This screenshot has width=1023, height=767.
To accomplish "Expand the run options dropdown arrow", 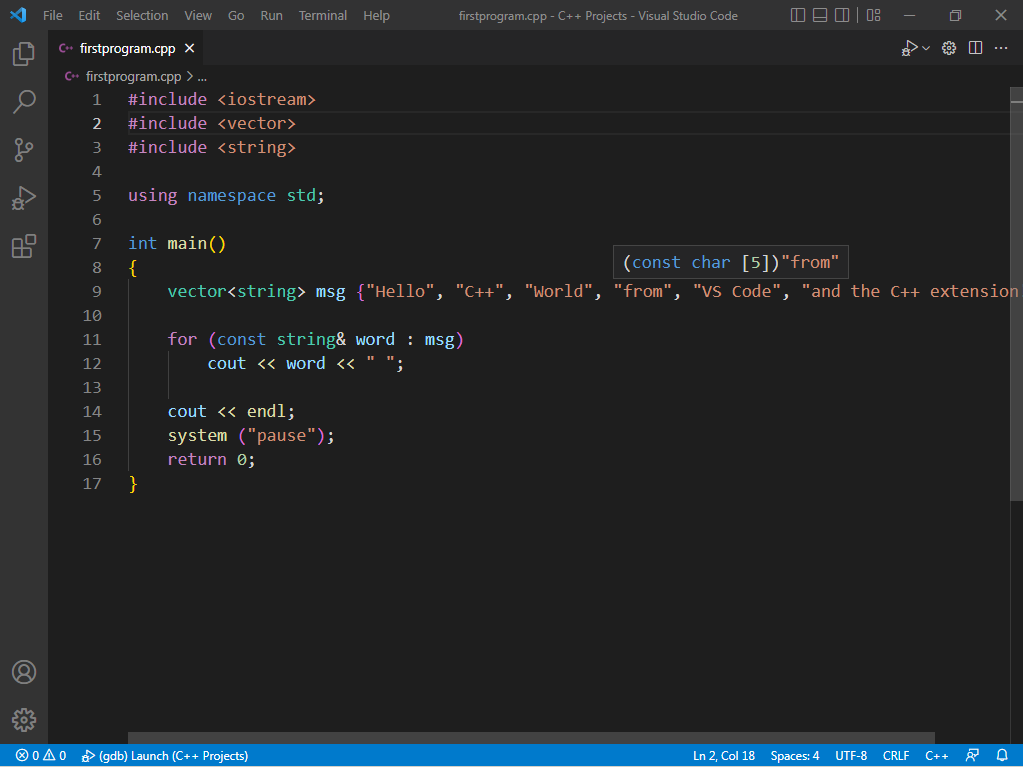I will (x=926, y=48).
